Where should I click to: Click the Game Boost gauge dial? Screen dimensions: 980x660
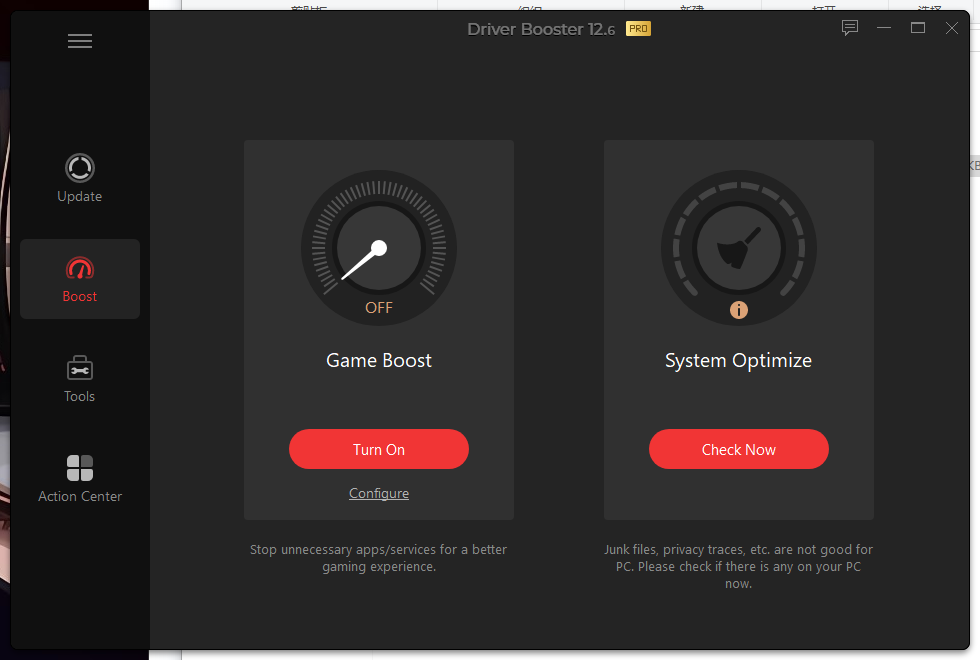tap(379, 248)
